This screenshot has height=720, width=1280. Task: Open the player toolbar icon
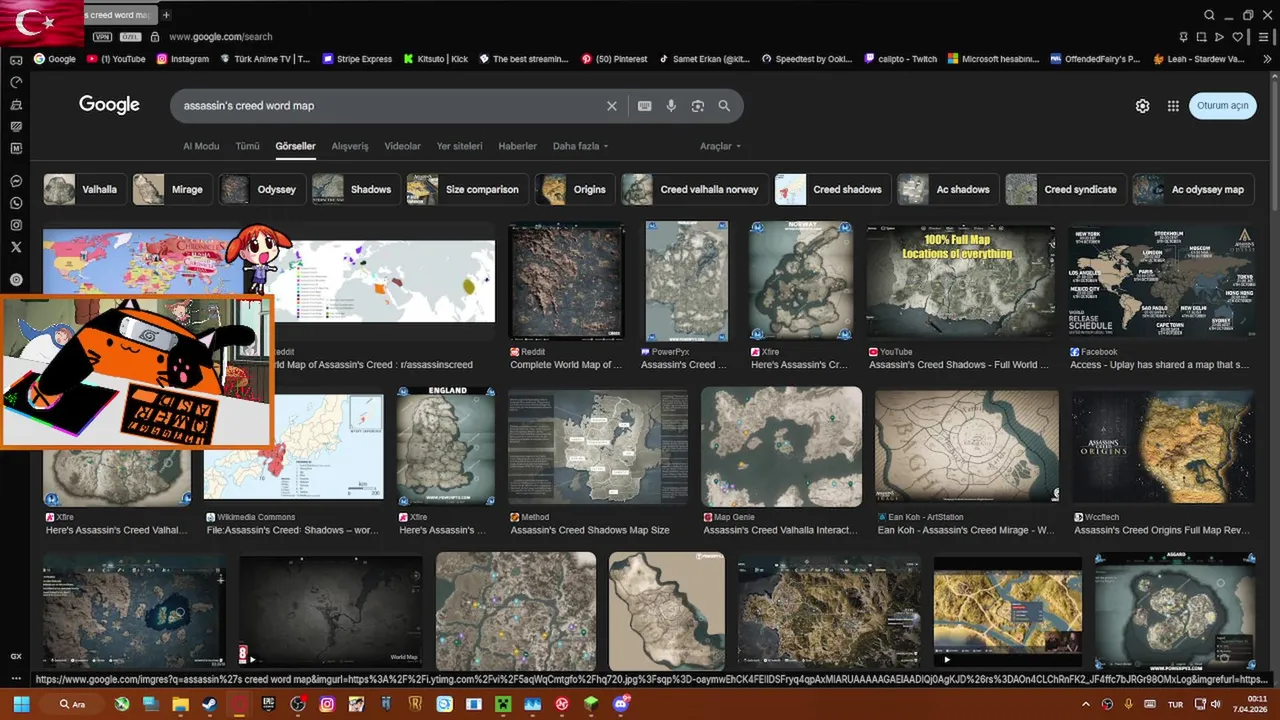coord(1219,37)
